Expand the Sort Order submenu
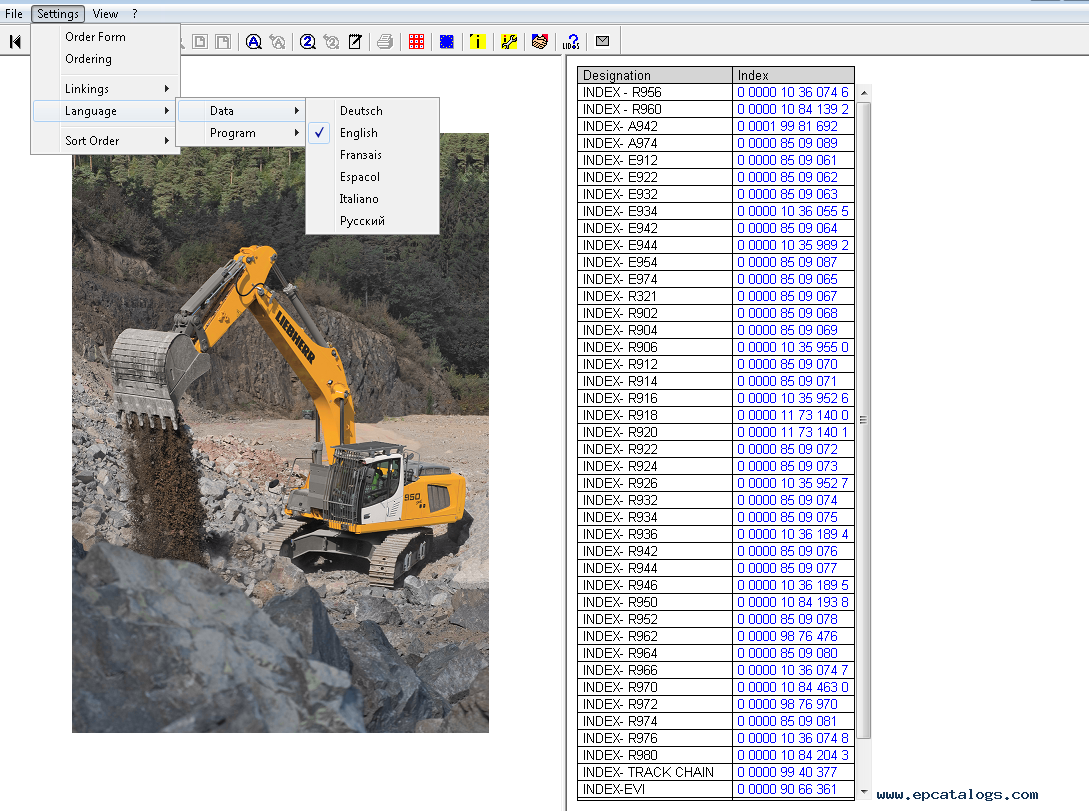Viewport: 1089px width, 811px height. pyautogui.click(x=106, y=141)
